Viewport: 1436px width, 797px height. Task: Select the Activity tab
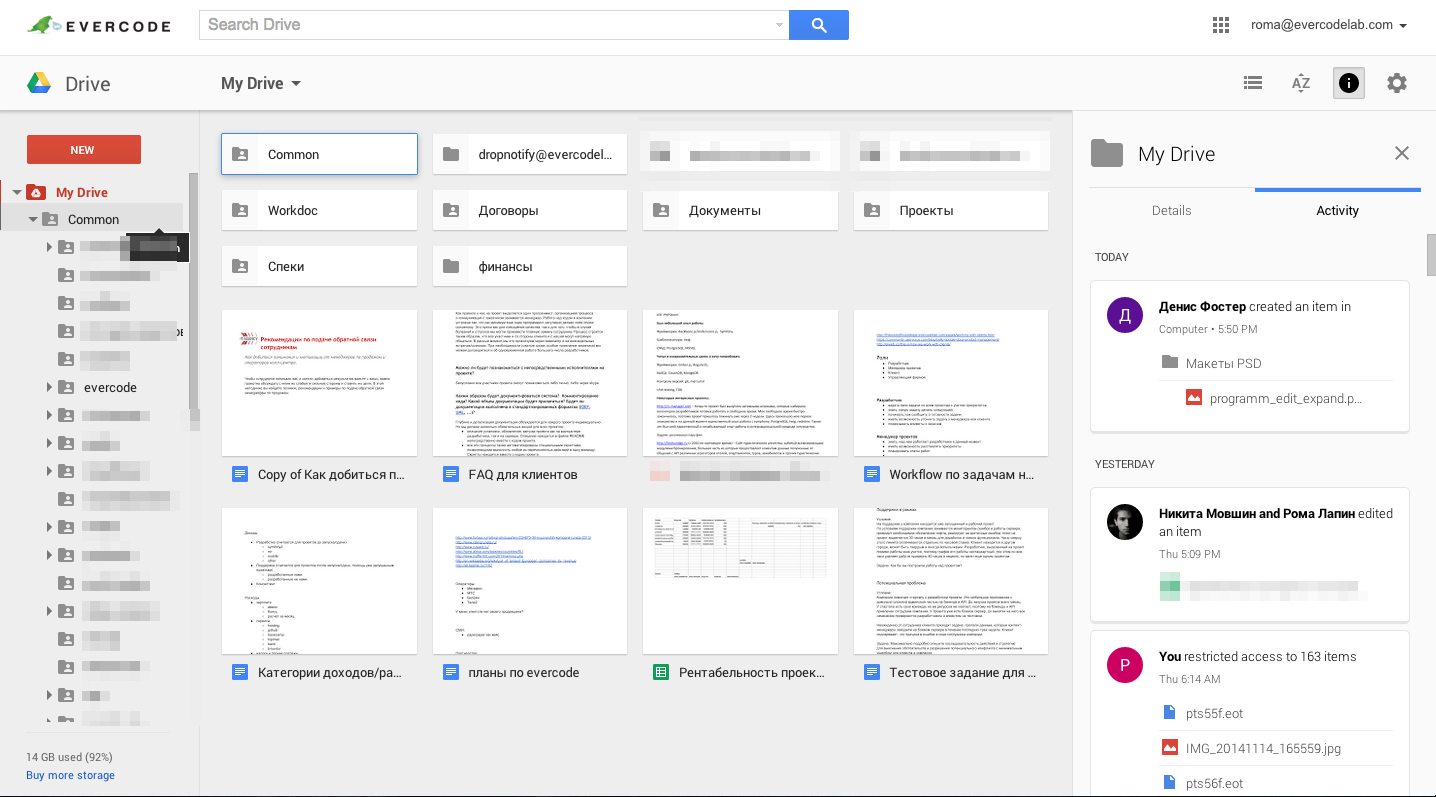point(1337,210)
